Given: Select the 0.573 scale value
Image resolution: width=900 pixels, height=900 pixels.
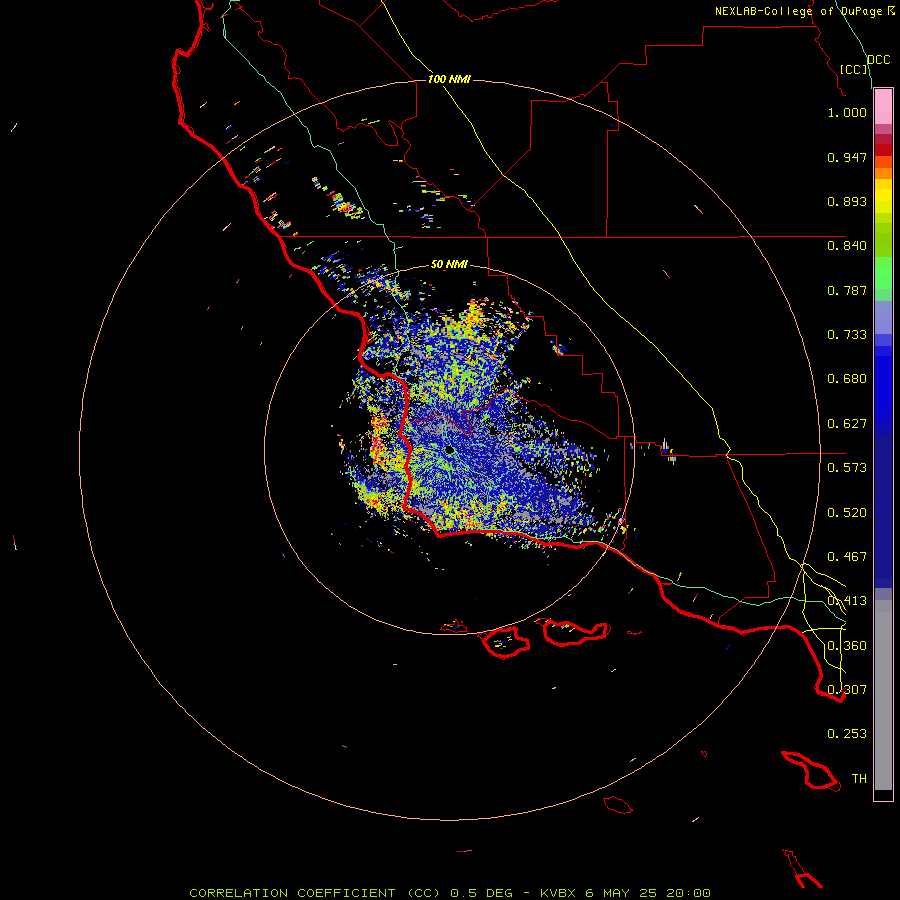Looking at the screenshot, I should (847, 468).
